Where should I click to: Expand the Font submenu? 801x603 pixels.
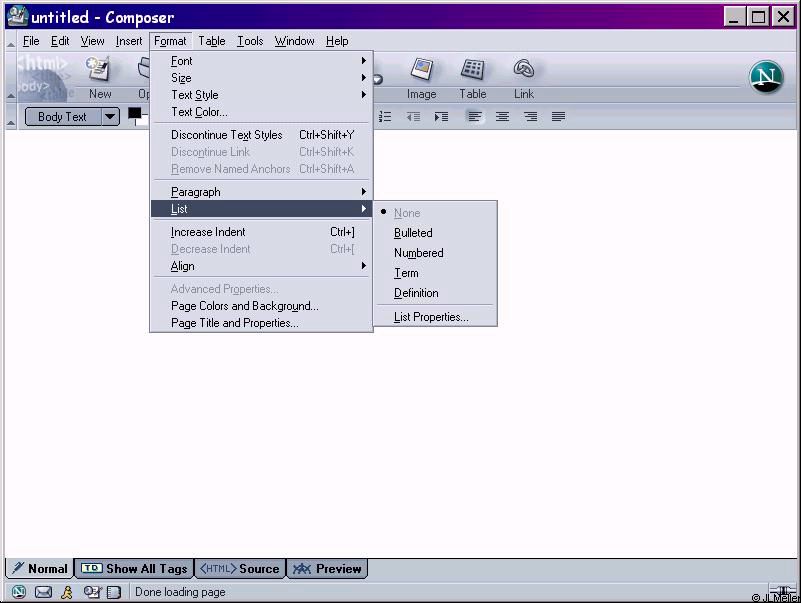tap(263, 61)
